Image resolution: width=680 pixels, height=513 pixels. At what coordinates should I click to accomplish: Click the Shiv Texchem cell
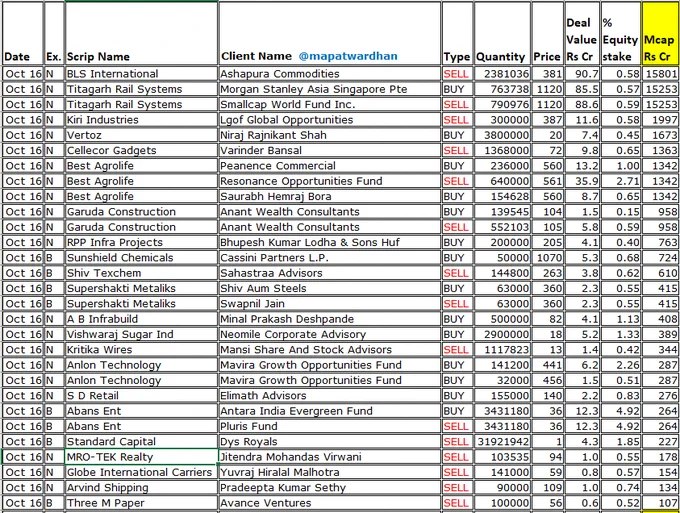click(x=141, y=273)
